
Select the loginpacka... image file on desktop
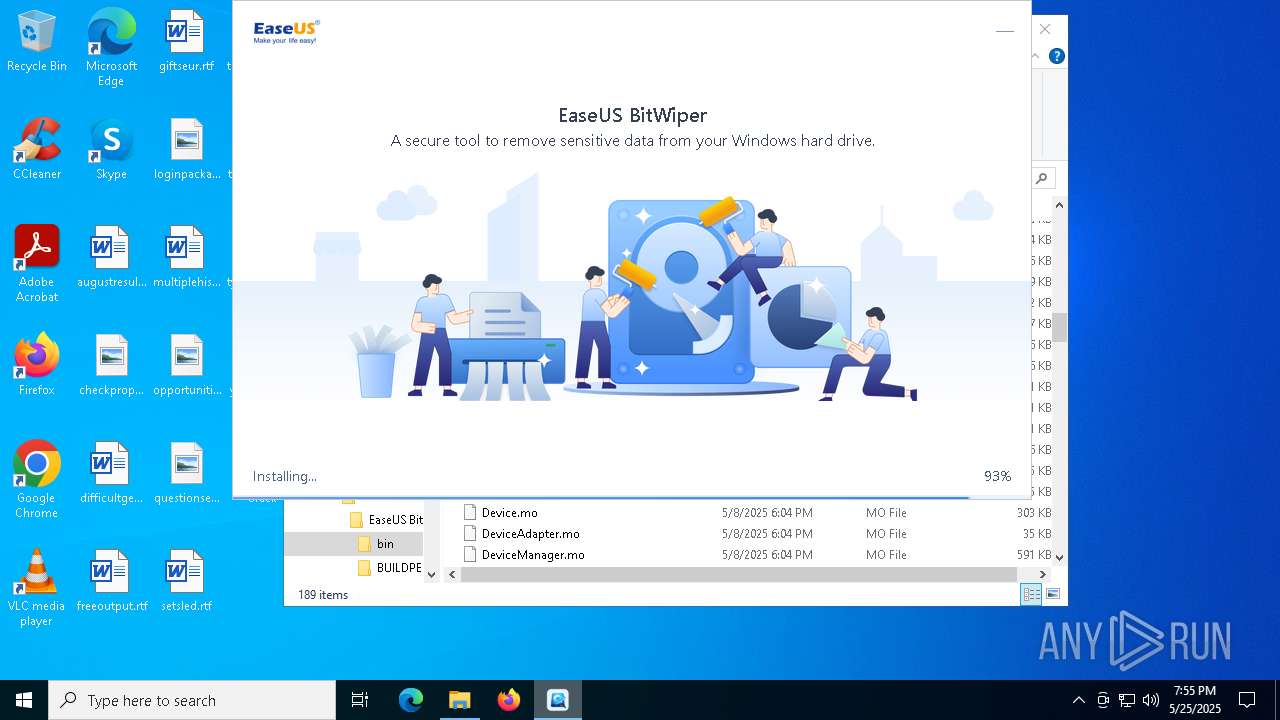[186, 150]
